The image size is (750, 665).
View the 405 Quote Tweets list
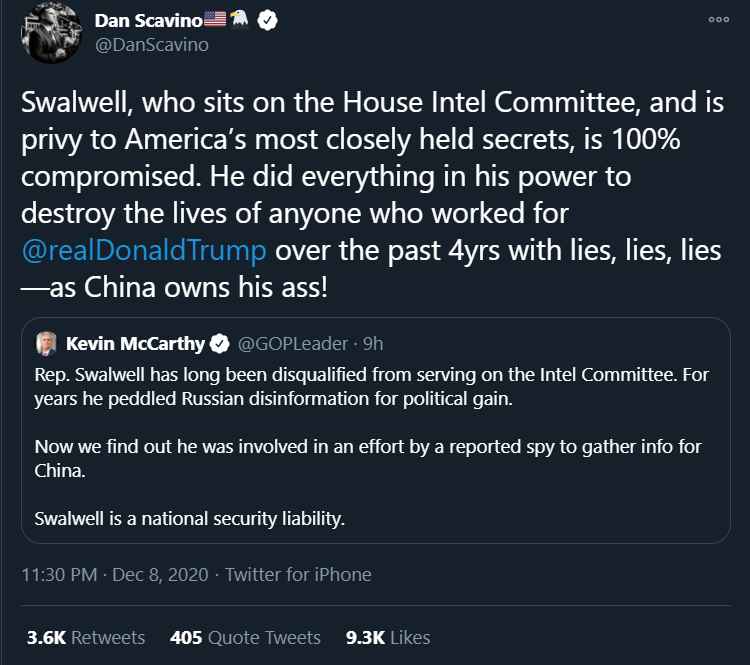point(245,637)
